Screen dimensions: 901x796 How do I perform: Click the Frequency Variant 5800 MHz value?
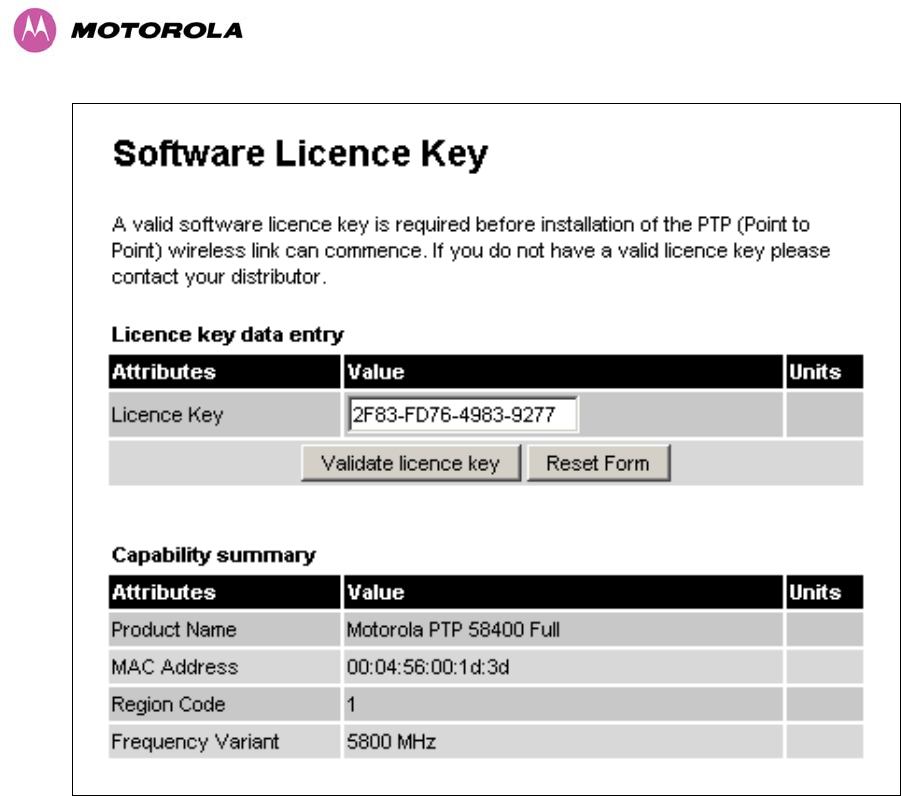click(x=391, y=742)
